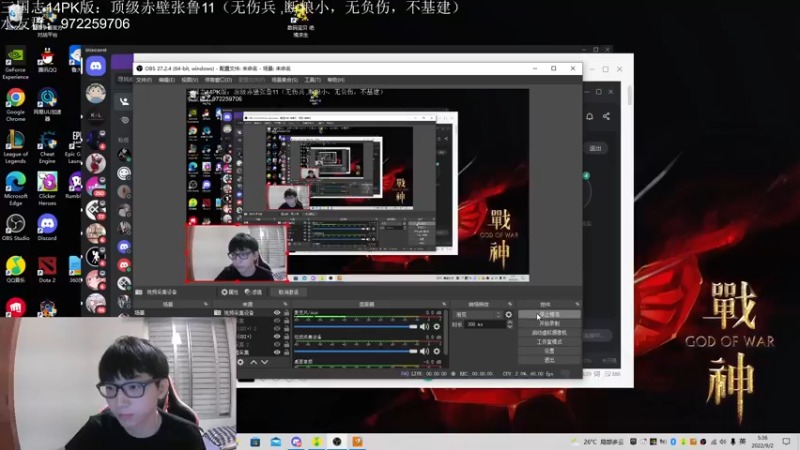Screen dimensions: 800x450
Task: Click the 退出 button in OBS controls
Action: click(x=549, y=360)
